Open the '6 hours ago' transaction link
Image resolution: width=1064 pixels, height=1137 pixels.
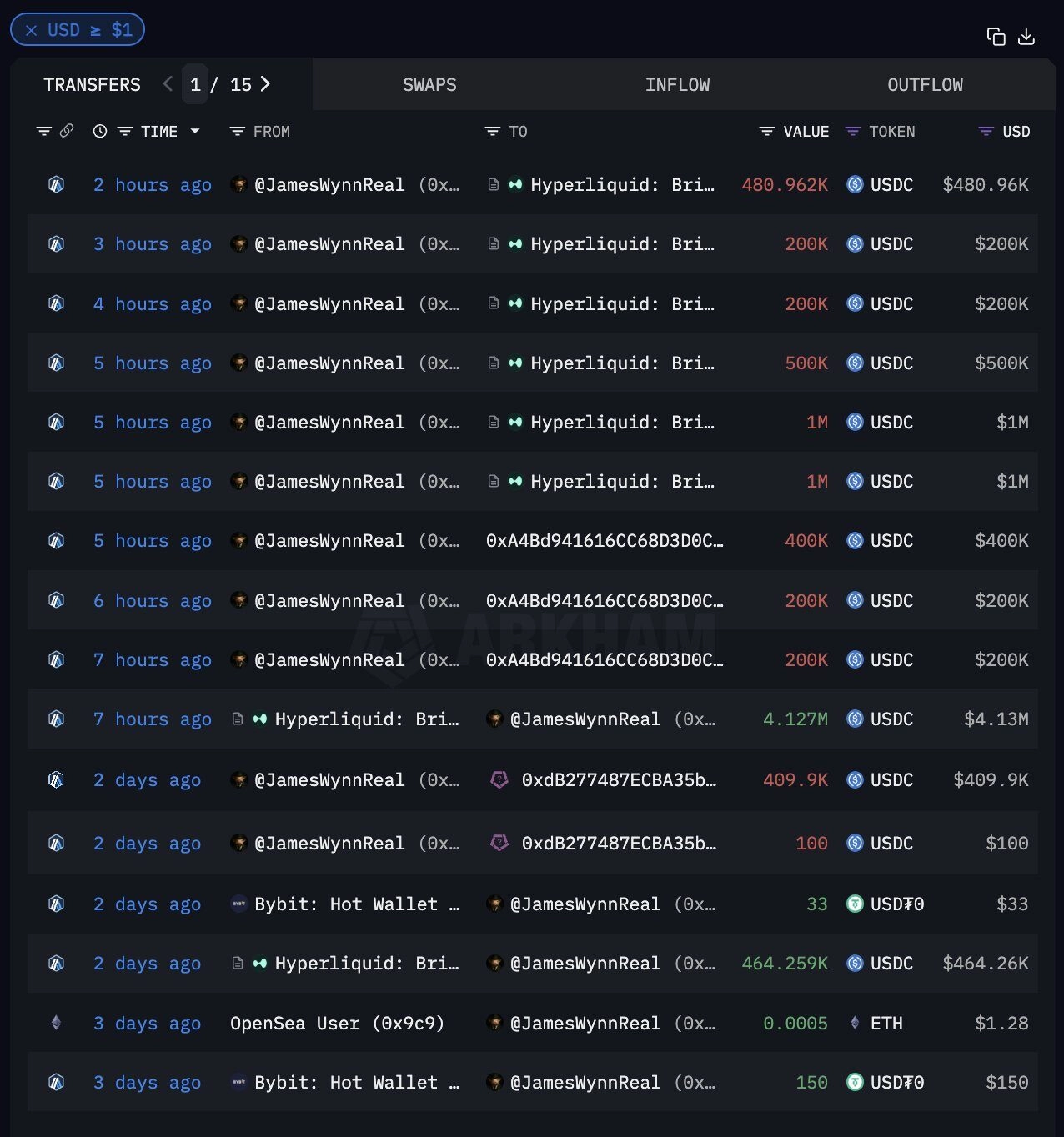point(153,601)
